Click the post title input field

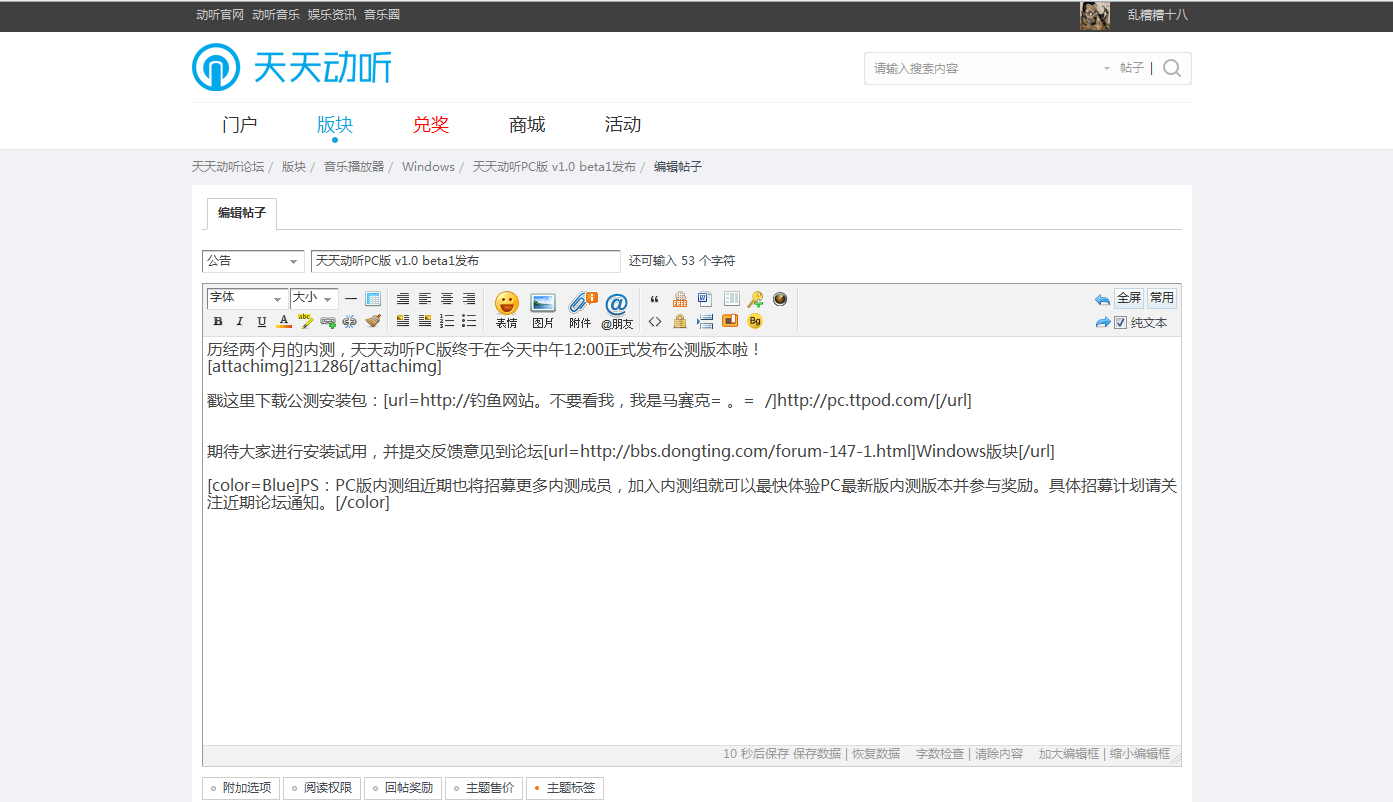(466, 261)
